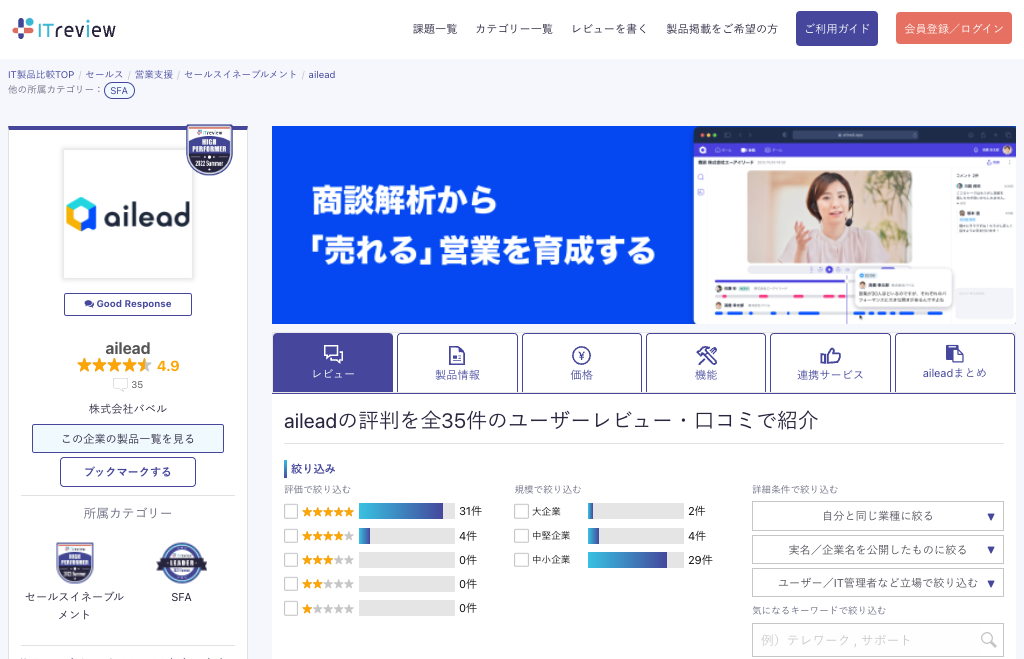Viewport: 1024px width, 659px height.
Task: Click the 商談解析から hero banner image
Action: point(643,225)
